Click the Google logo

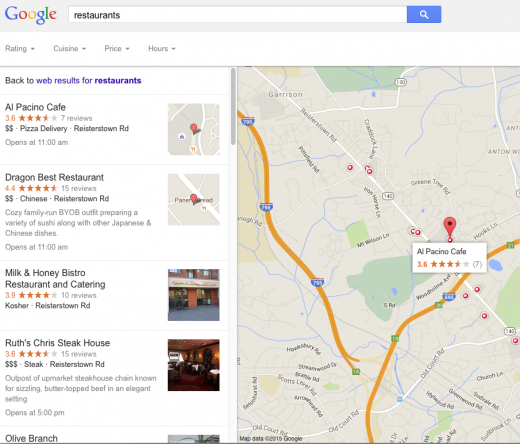(x=31, y=15)
